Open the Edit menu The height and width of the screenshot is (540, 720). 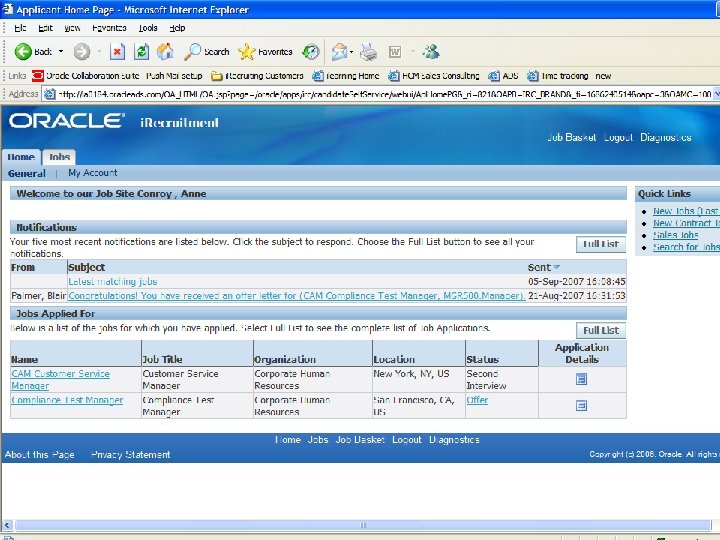(45, 28)
